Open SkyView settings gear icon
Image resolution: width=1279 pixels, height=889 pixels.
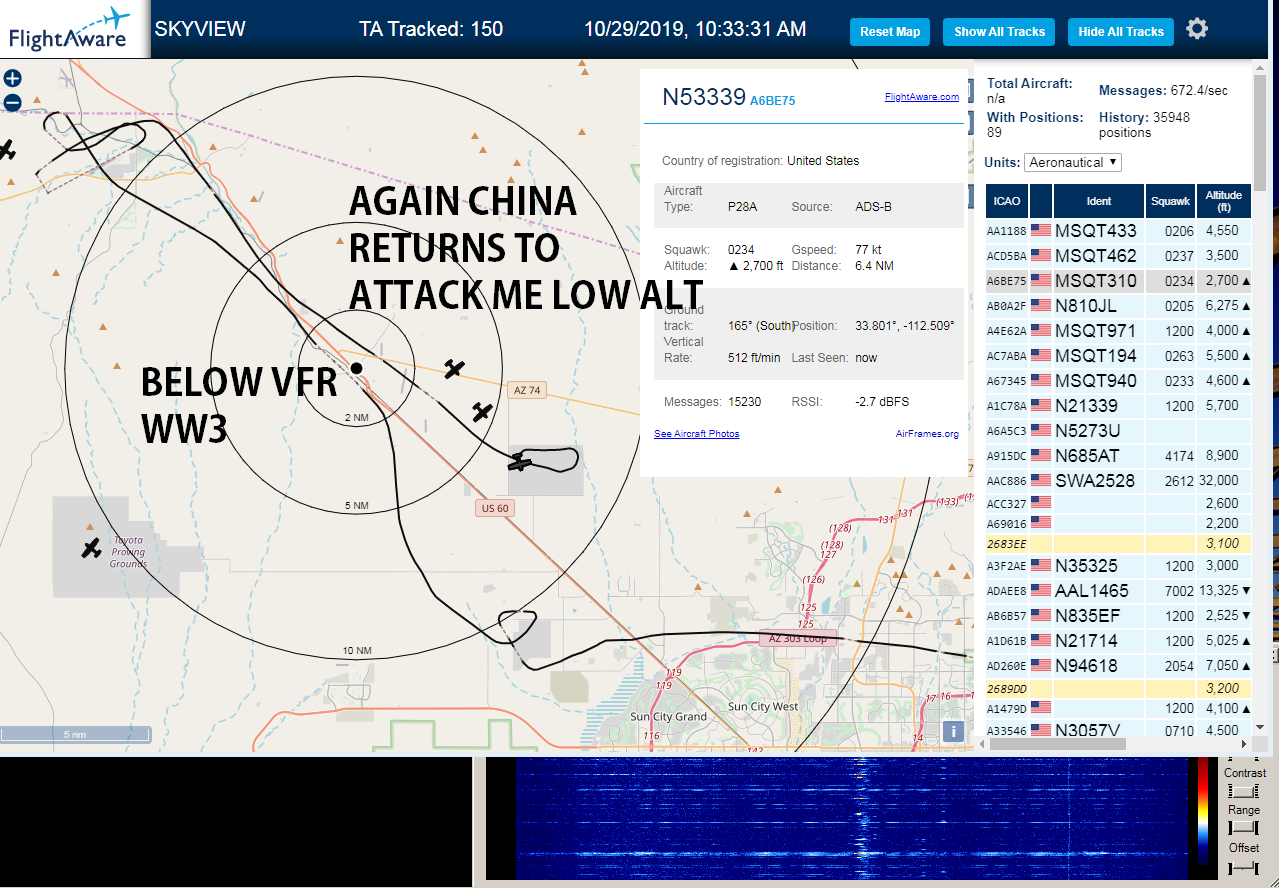[1197, 29]
